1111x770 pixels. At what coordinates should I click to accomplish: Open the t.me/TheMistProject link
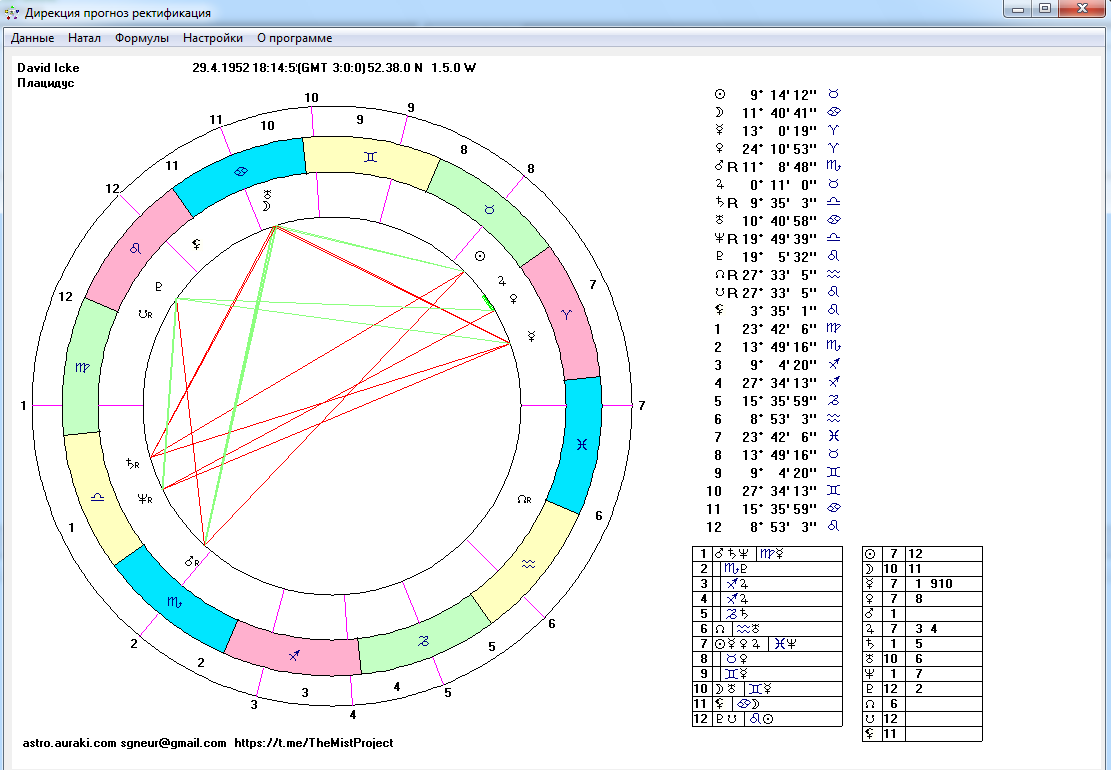313,743
